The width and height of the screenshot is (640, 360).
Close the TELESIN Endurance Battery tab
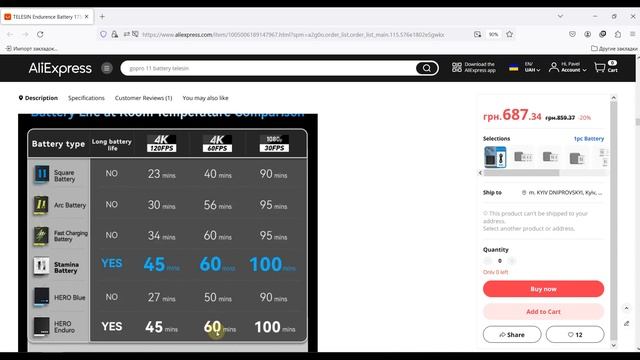coord(87,17)
